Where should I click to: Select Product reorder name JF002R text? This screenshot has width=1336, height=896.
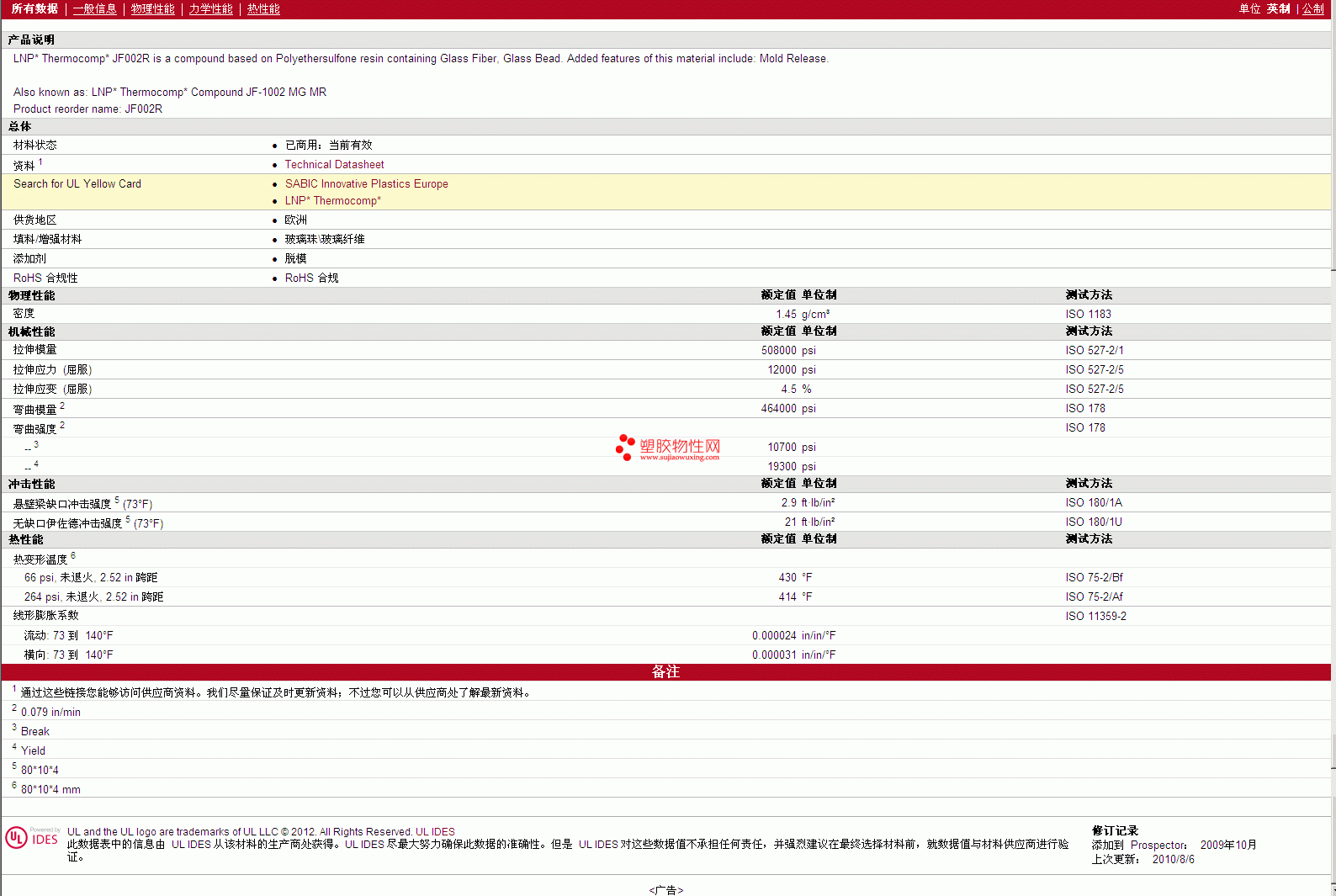(x=87, y=109)
